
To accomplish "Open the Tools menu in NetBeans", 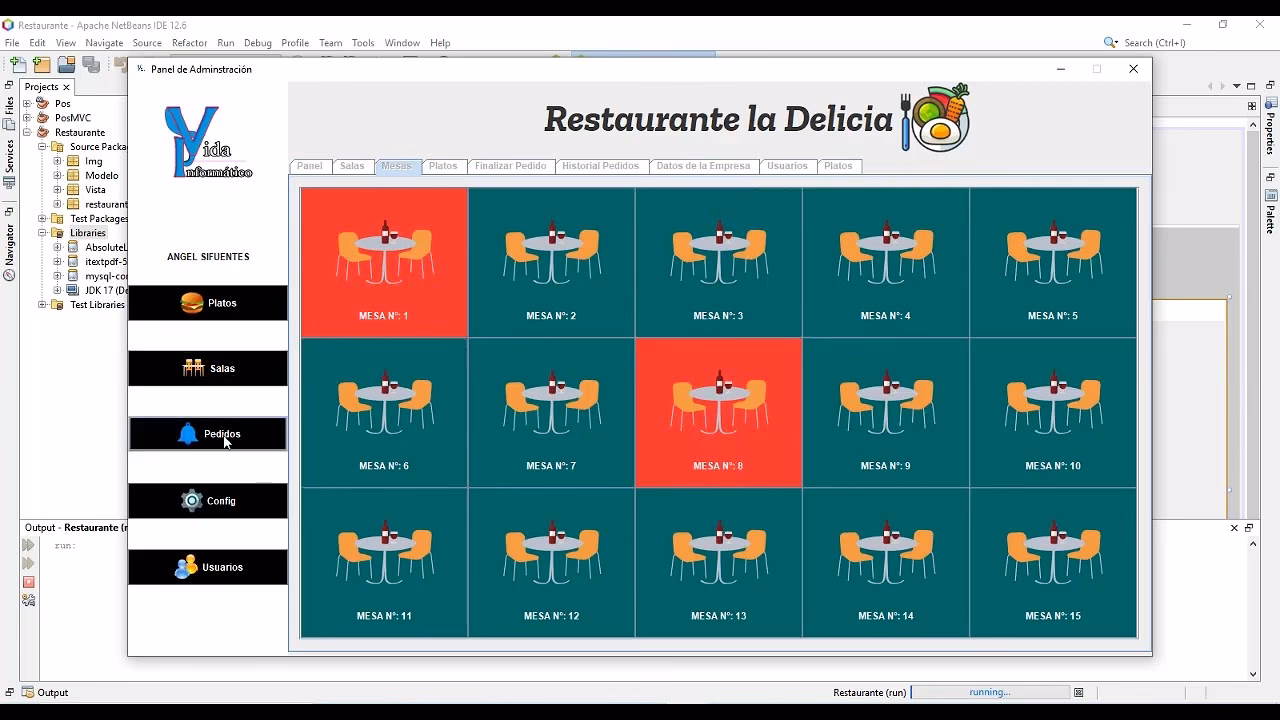I will [x=363, y=43].
